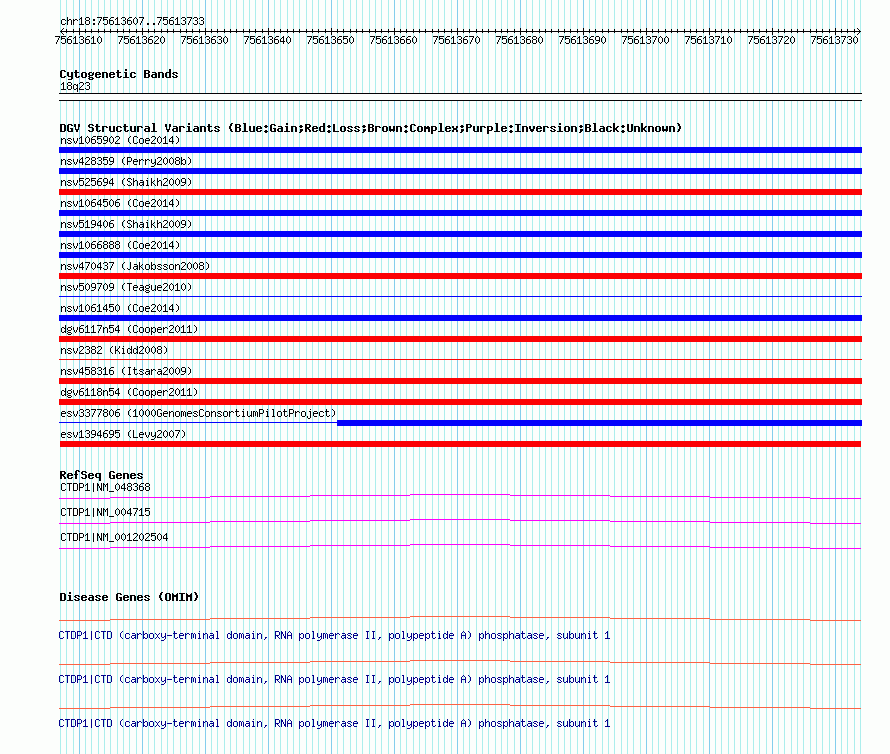Open variant nsv1066888 (Coe2014)
This screenshot has width=890, height=754.
(120, 245)
